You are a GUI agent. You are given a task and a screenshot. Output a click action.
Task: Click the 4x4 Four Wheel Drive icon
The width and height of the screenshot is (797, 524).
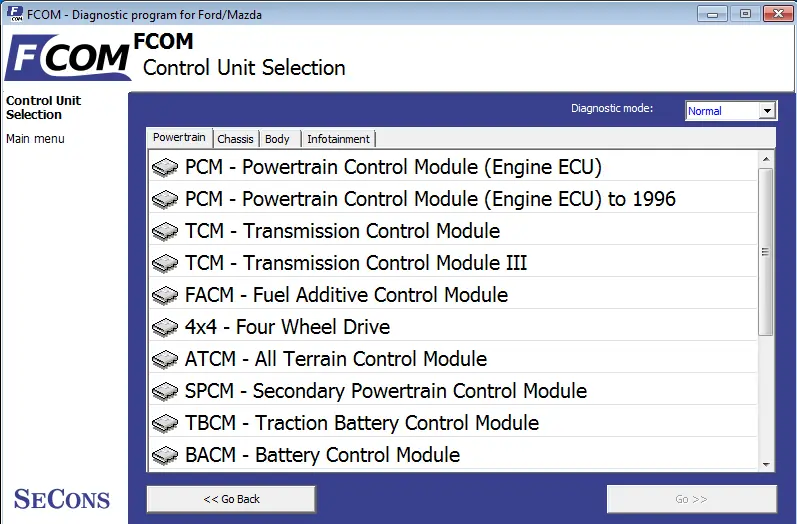coord(165,327)
